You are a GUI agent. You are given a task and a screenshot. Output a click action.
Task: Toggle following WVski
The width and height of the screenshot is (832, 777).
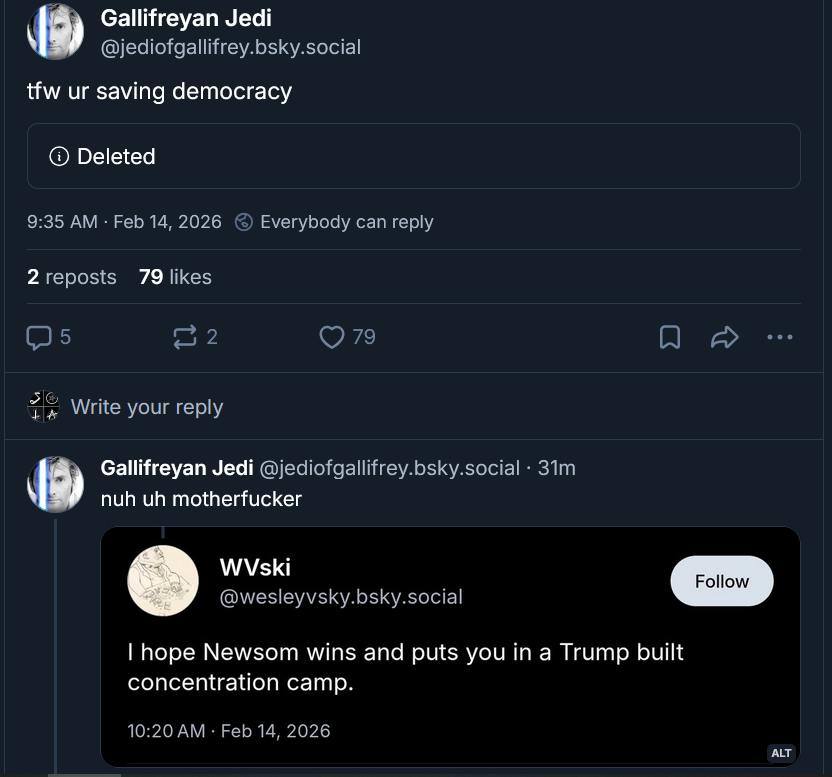click(x=721, y=581)
